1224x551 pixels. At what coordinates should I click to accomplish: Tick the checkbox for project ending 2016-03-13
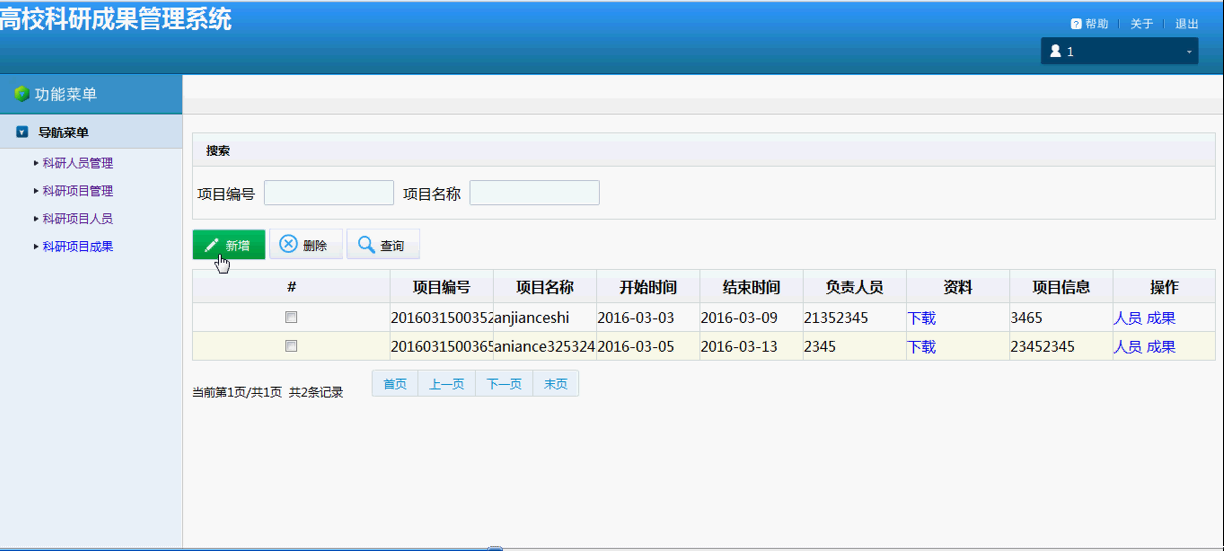pos(292,346)
